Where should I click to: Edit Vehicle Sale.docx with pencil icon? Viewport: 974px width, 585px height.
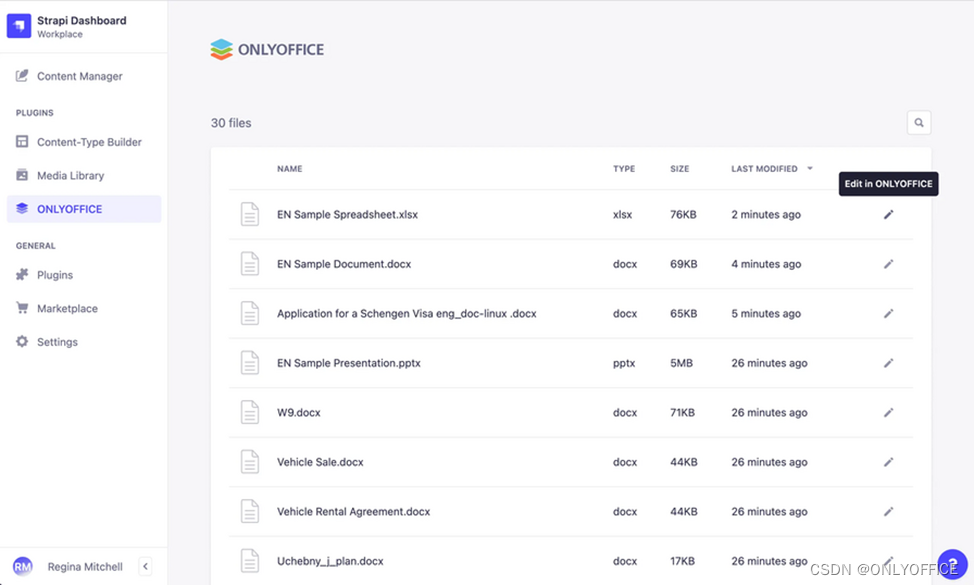click(888, 462)
